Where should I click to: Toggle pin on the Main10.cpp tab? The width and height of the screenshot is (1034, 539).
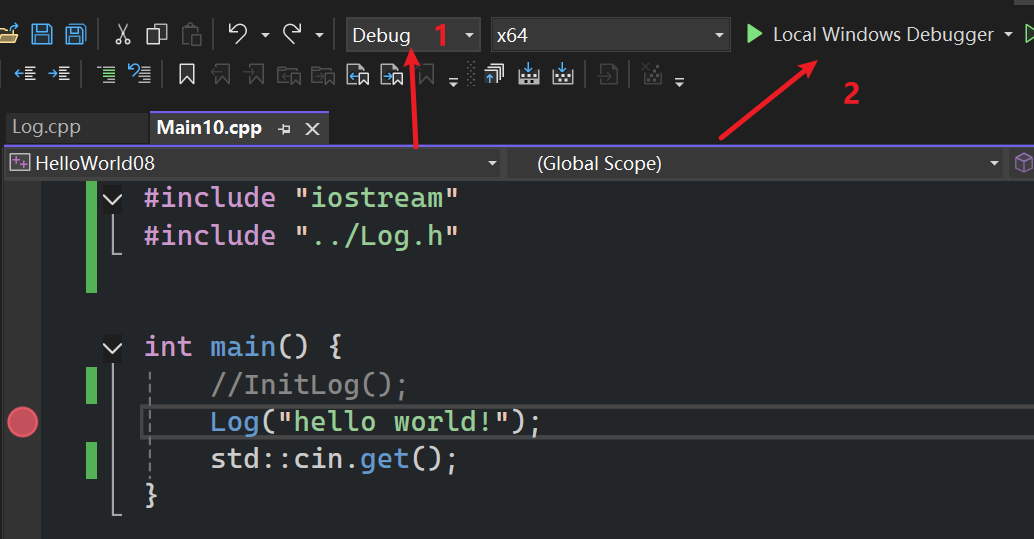(x=284, y=129)
